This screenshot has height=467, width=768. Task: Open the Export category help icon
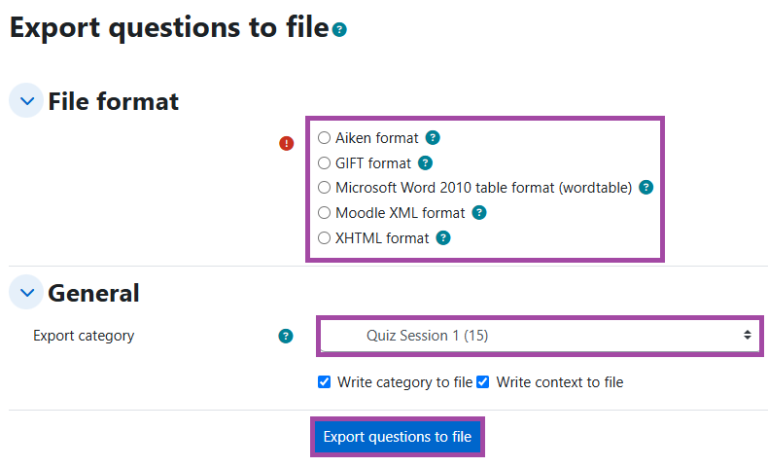point(286,336)
